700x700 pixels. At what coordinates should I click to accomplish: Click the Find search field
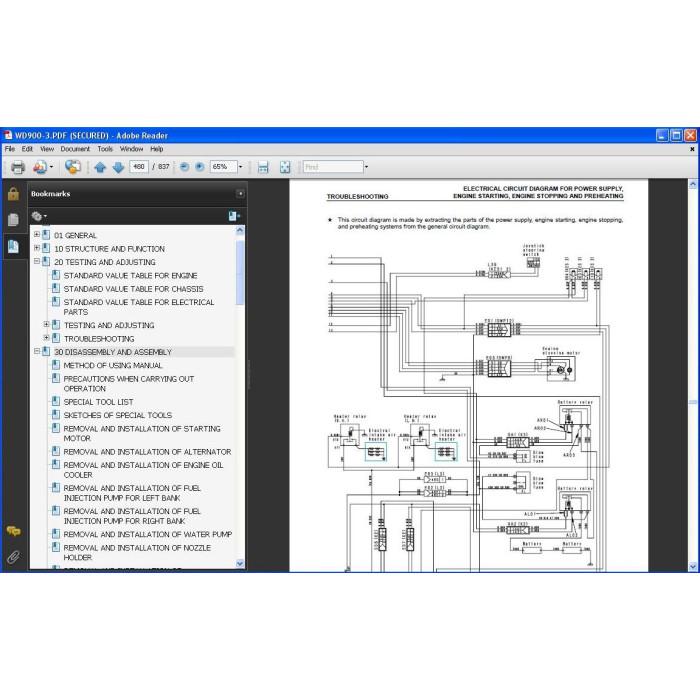click(333, 167)
